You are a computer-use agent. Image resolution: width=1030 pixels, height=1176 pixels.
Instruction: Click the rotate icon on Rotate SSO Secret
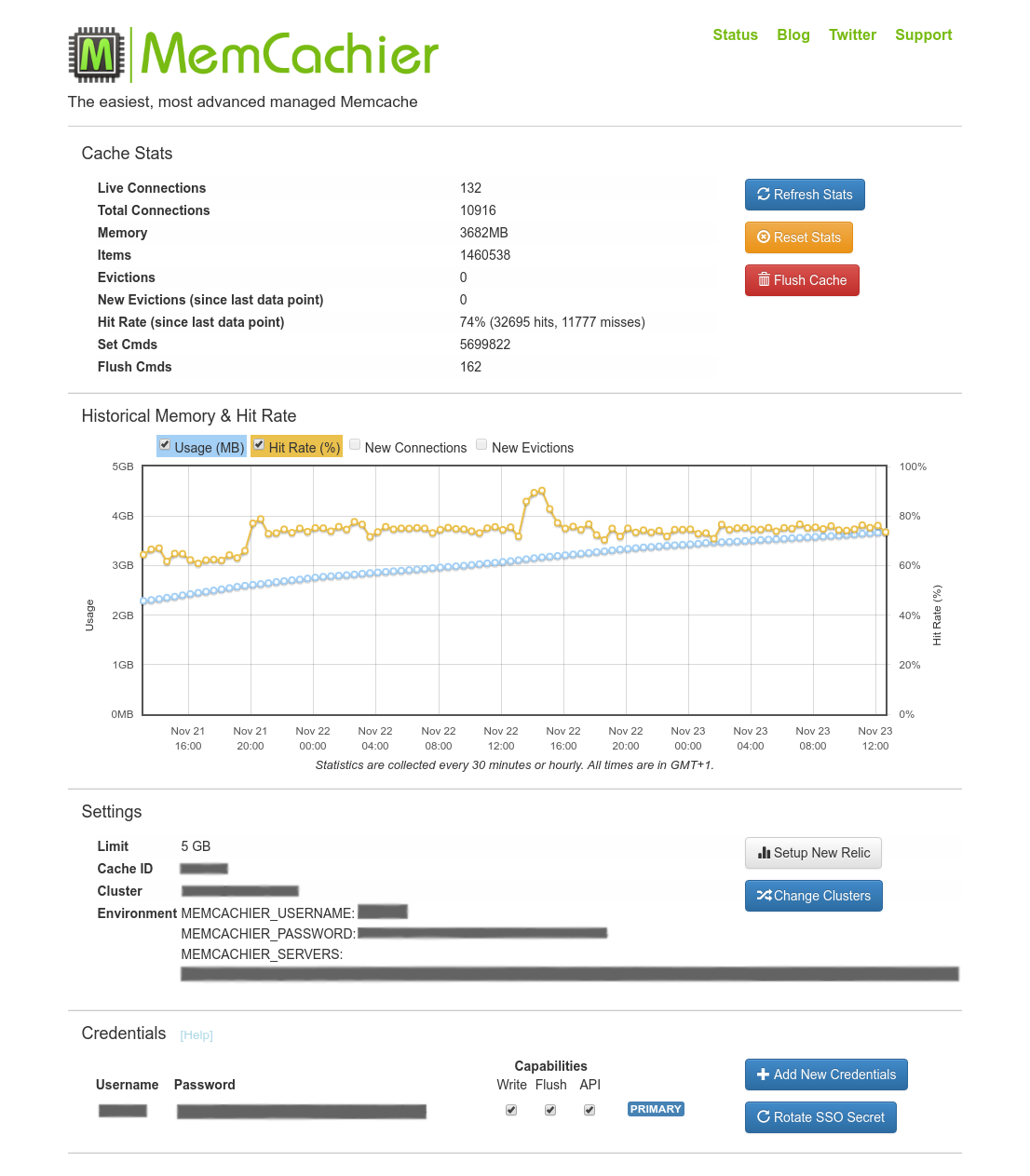[x=763, y=1117]
